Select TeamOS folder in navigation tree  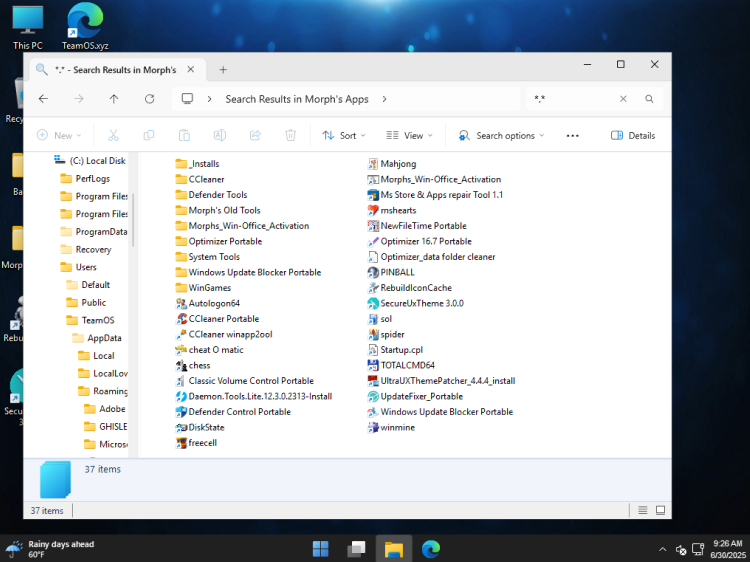point(90,320)
